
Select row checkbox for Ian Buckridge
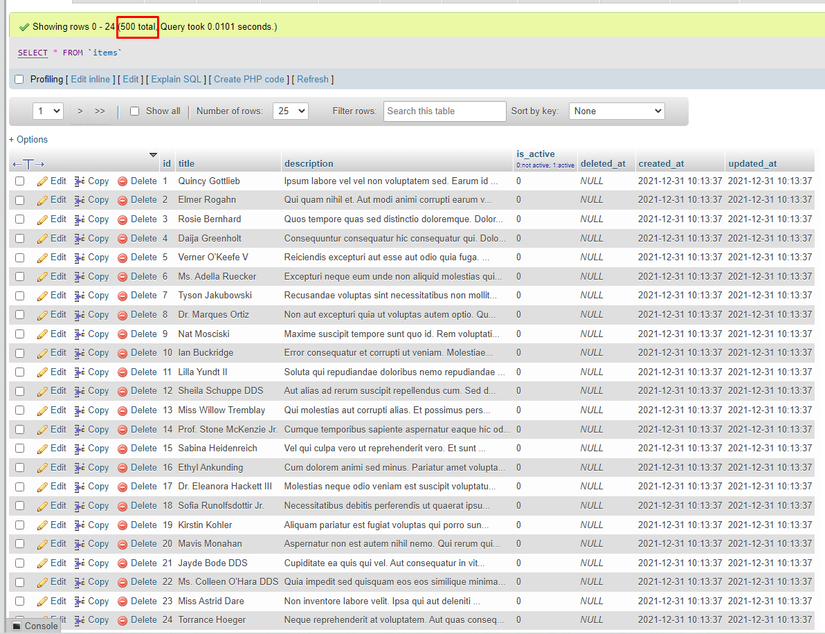(x=20, y=353)
